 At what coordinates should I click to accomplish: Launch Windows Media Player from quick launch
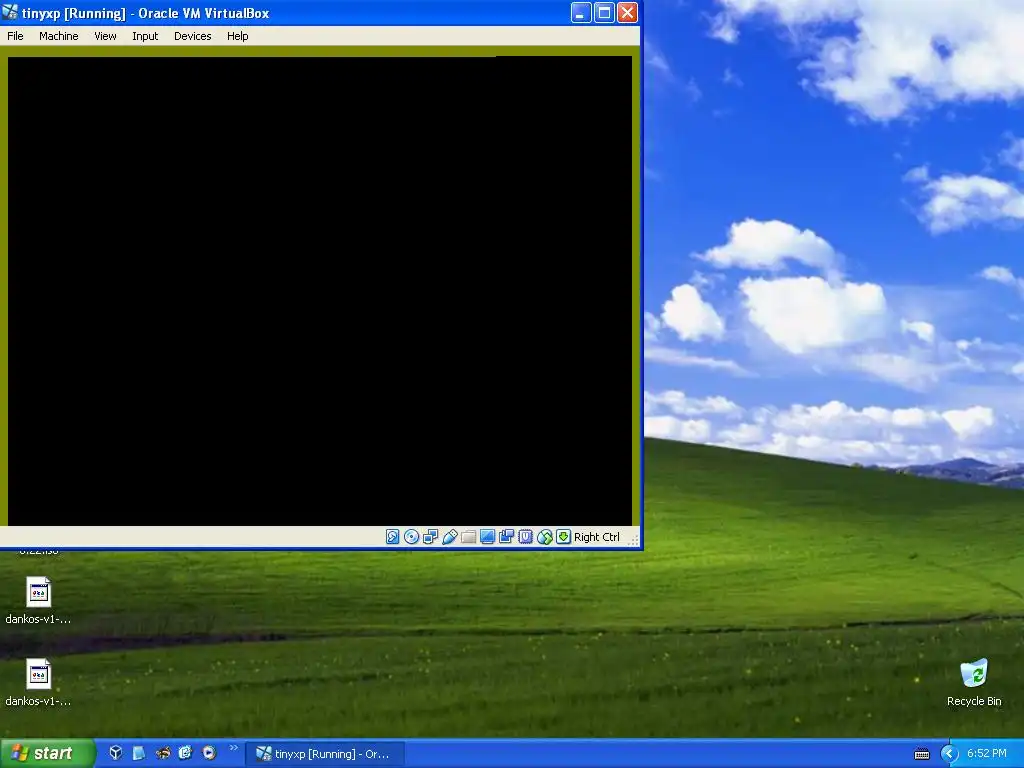point(209,753)
